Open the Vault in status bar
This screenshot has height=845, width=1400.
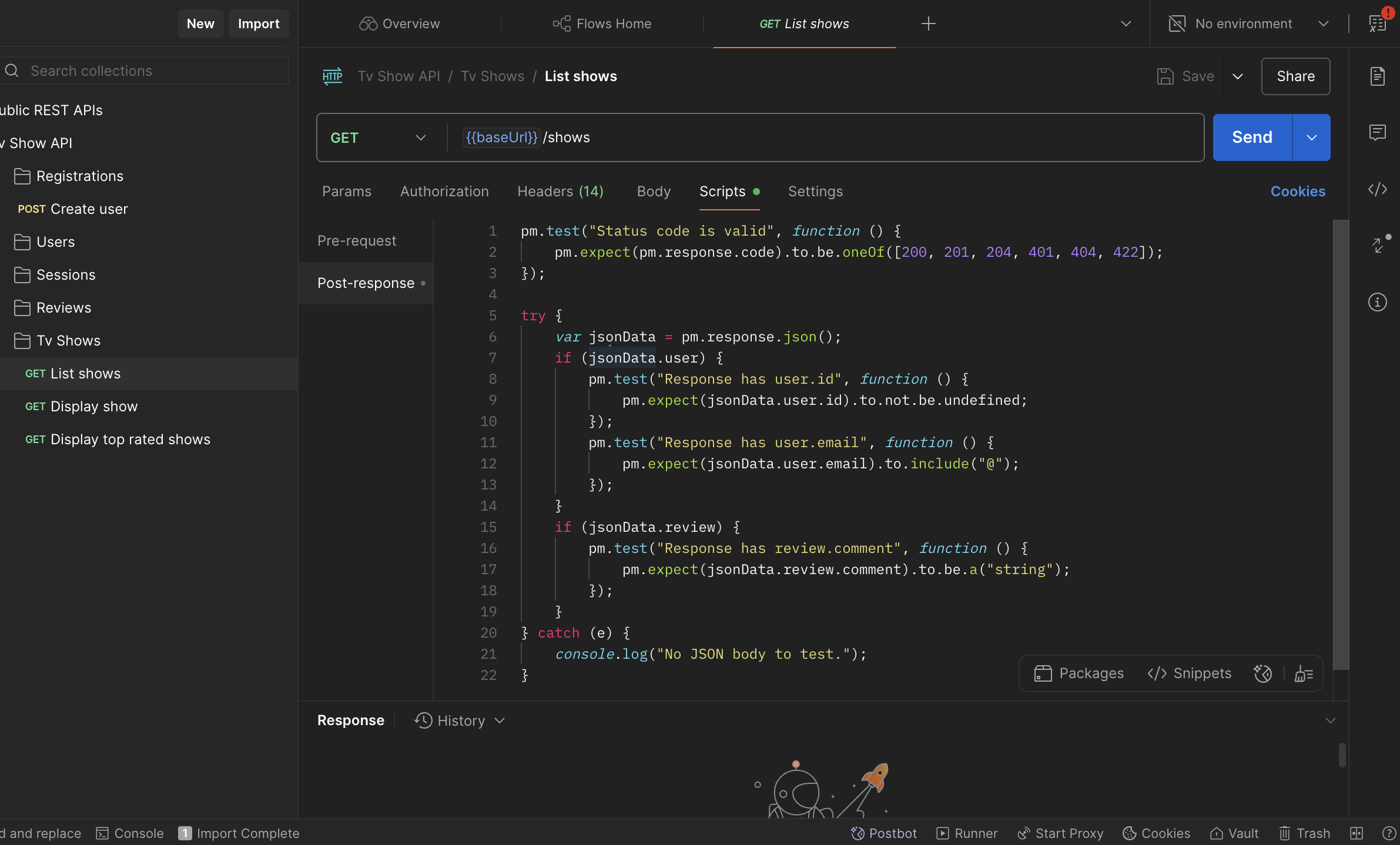click(x=1234, y=833)
